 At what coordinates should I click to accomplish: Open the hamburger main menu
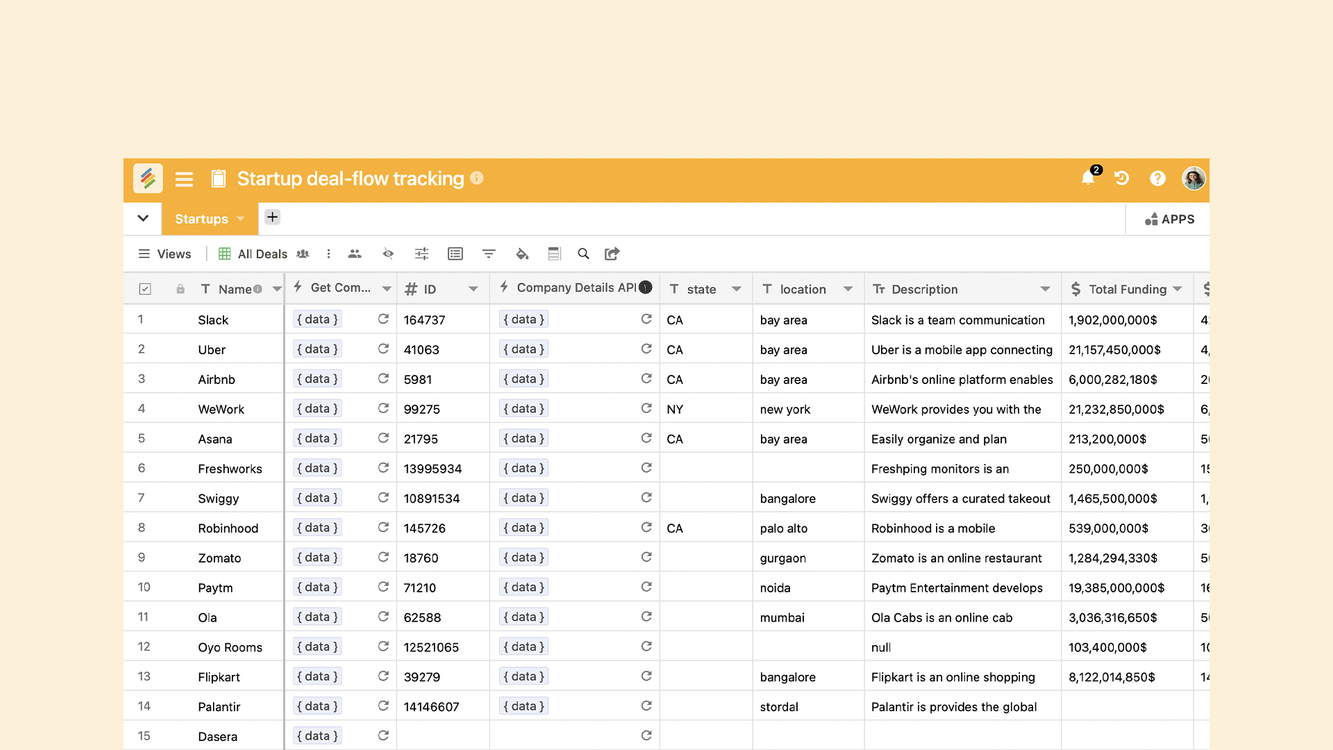[x=184, y=179]
